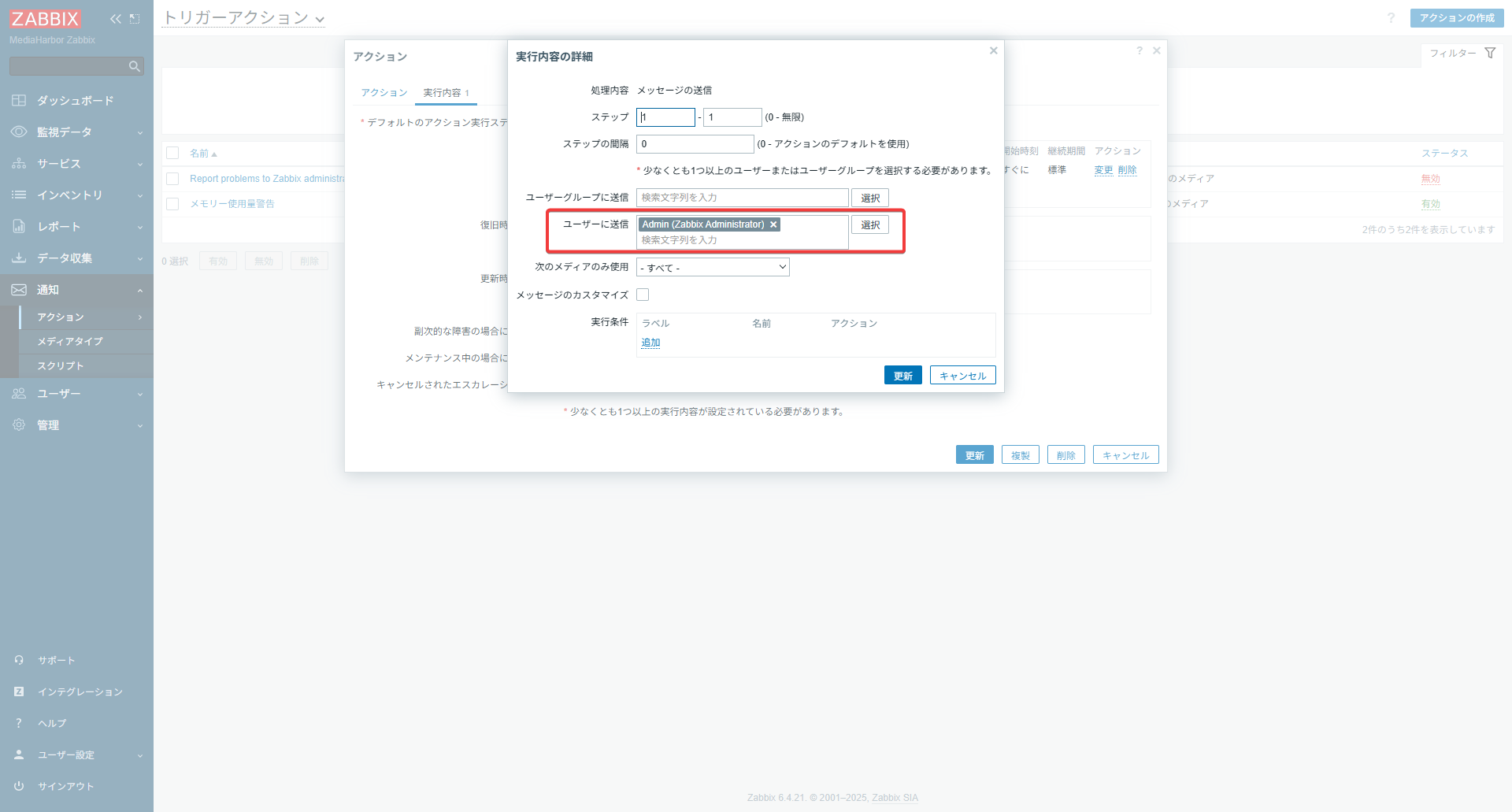Viewport: 1512px width, 812px height.
Task: Open the 次のメディアのみ使用 dropdown
Action: tap(713, 267)
